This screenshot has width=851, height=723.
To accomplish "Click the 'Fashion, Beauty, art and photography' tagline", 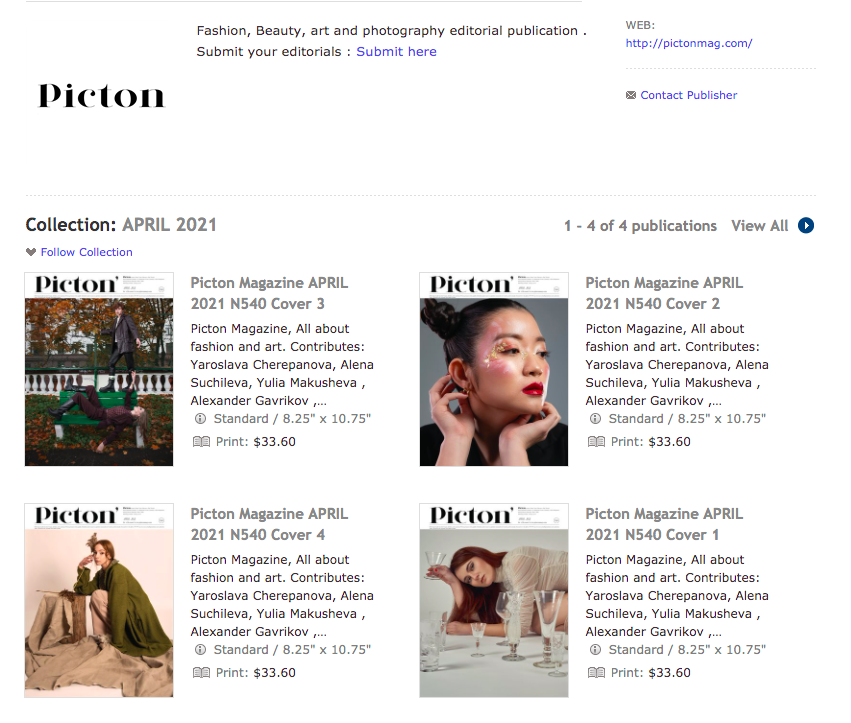I will tap(391, 30).
